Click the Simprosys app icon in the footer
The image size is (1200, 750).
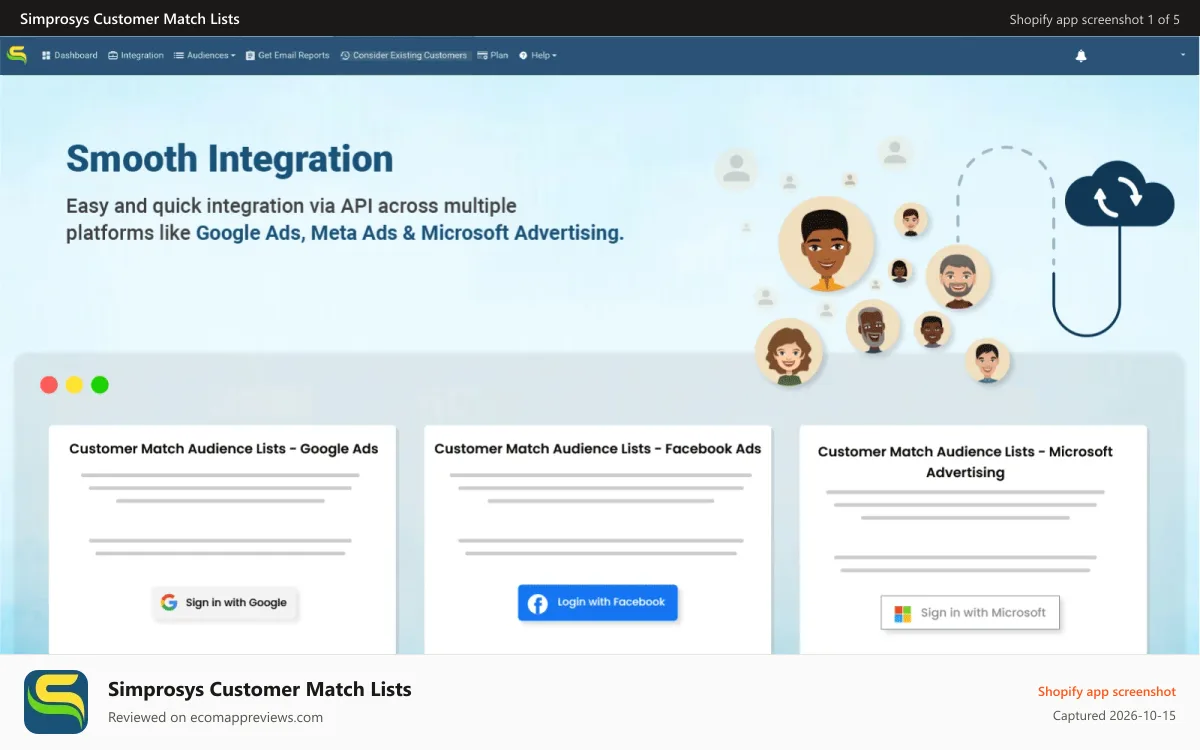[56, 702]
